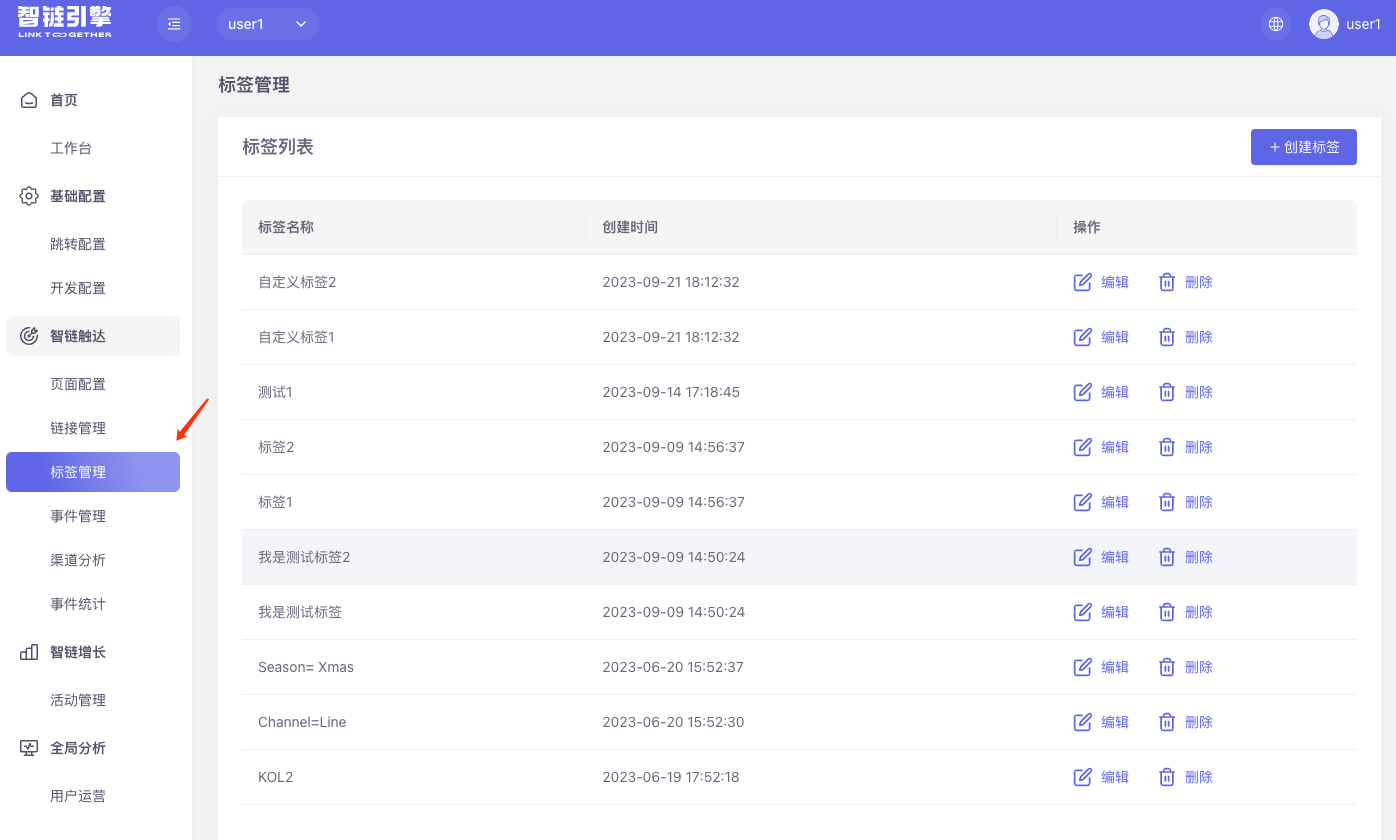Viewport: 1396px width, 840px height.
Task: Go to 事件管理 menu item
Action: [x=78, y=516]
